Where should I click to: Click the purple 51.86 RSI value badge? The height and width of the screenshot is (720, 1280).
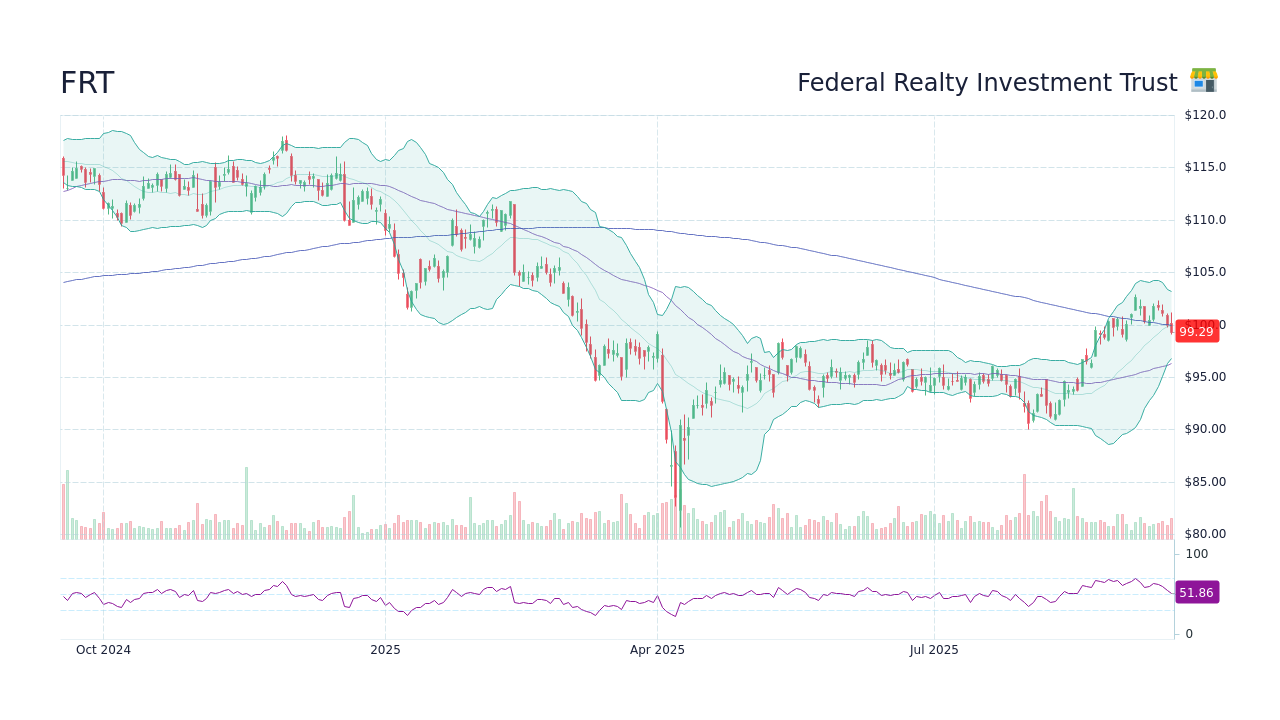point(1196,593)
